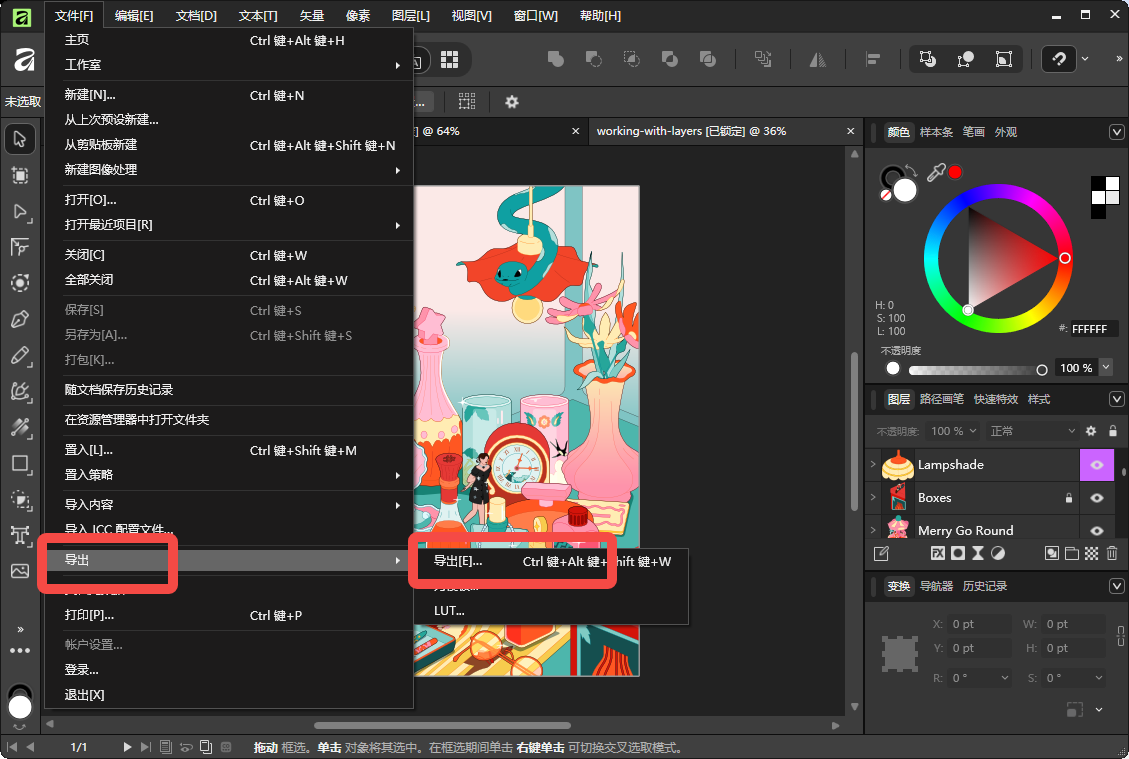This screenshot has height=759, width=1129.
Task: Select the Vector Brush tool
Action: (x=20, y=391)
